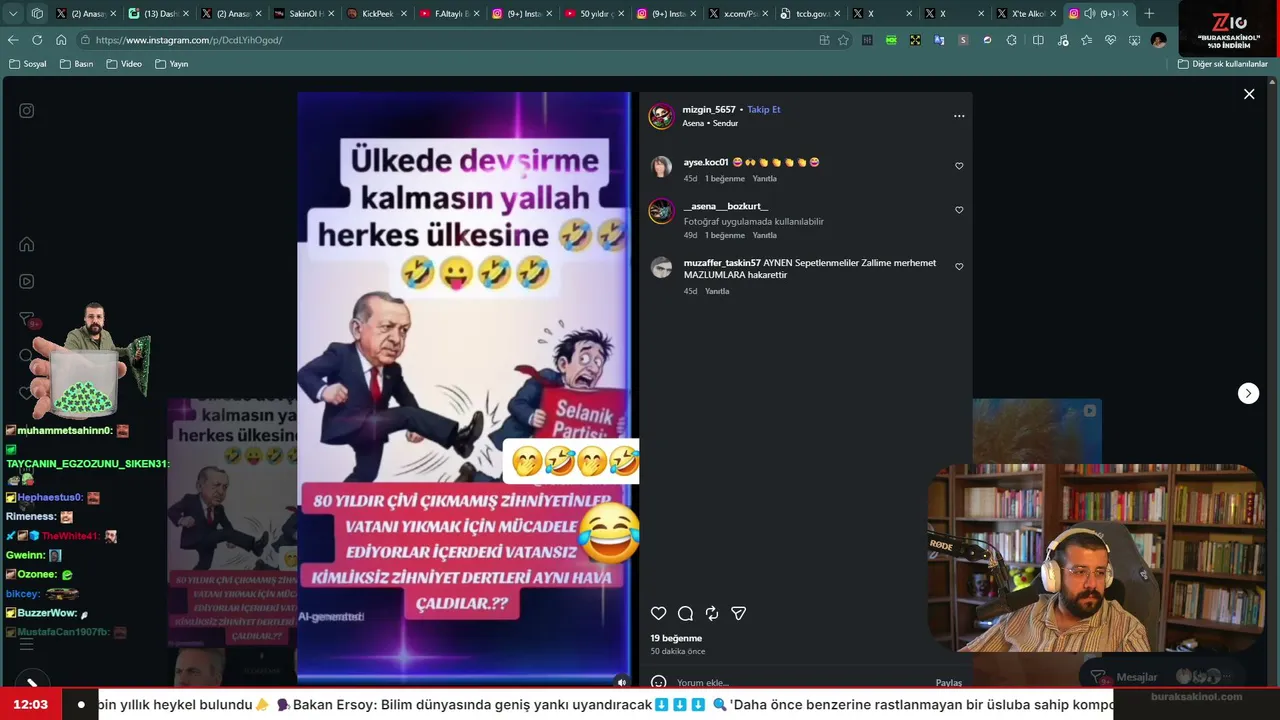Open the browser tab list dropdown
Image resolution: width=1280 pixels, height=720 pixels.
coord(13,14)
